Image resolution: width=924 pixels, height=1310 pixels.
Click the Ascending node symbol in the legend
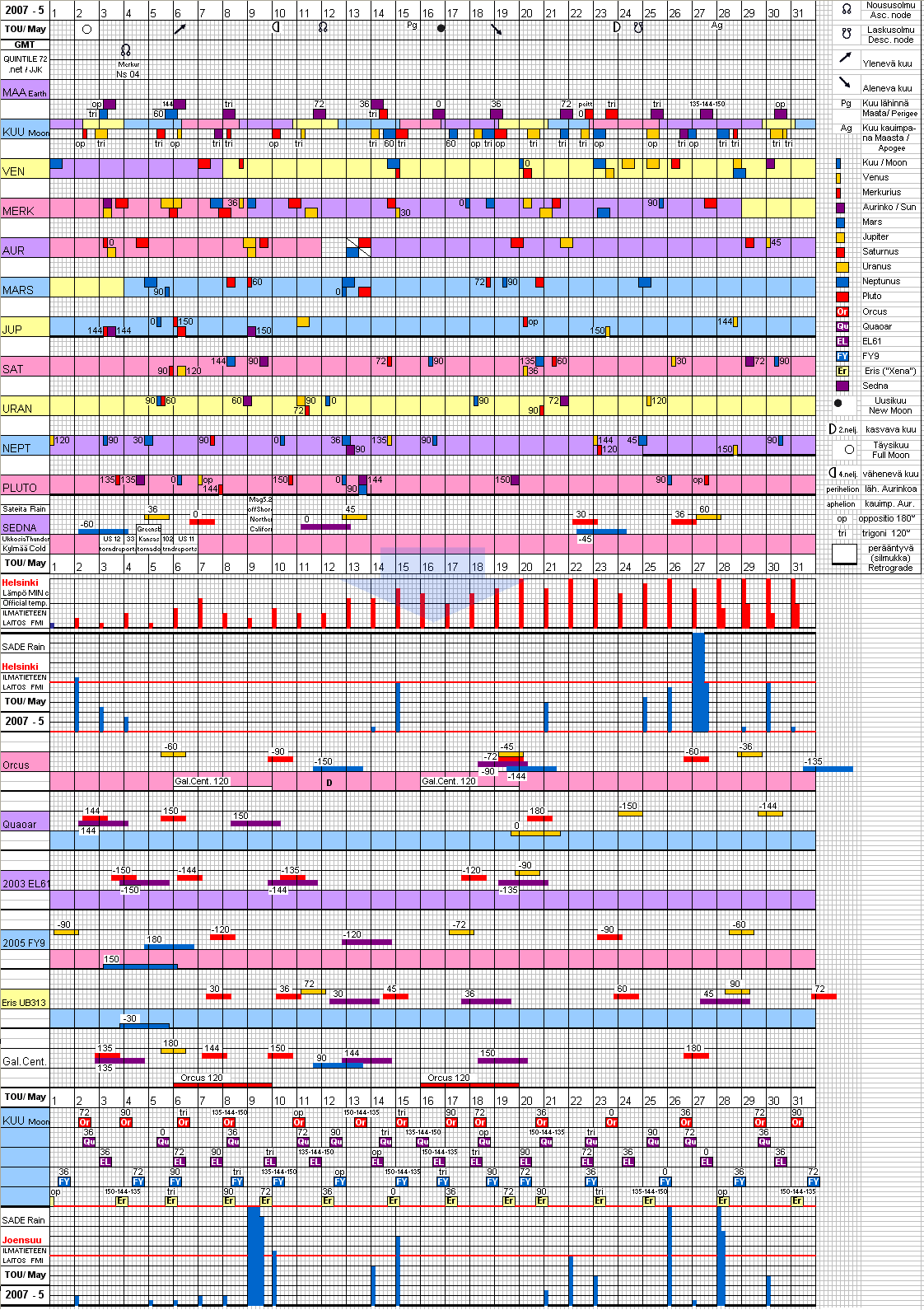tap(846, 9)
